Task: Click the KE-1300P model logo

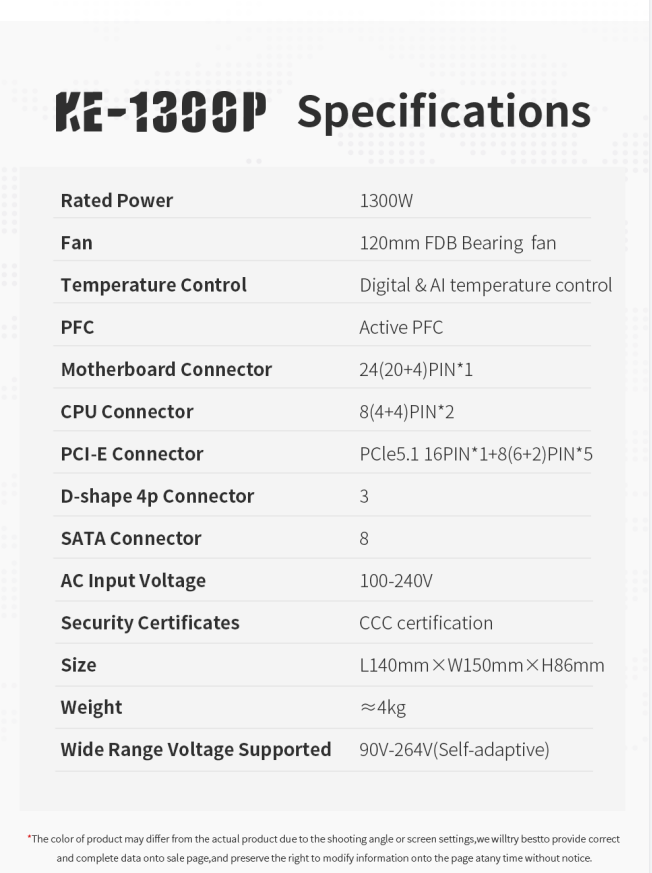Action: 161,112
